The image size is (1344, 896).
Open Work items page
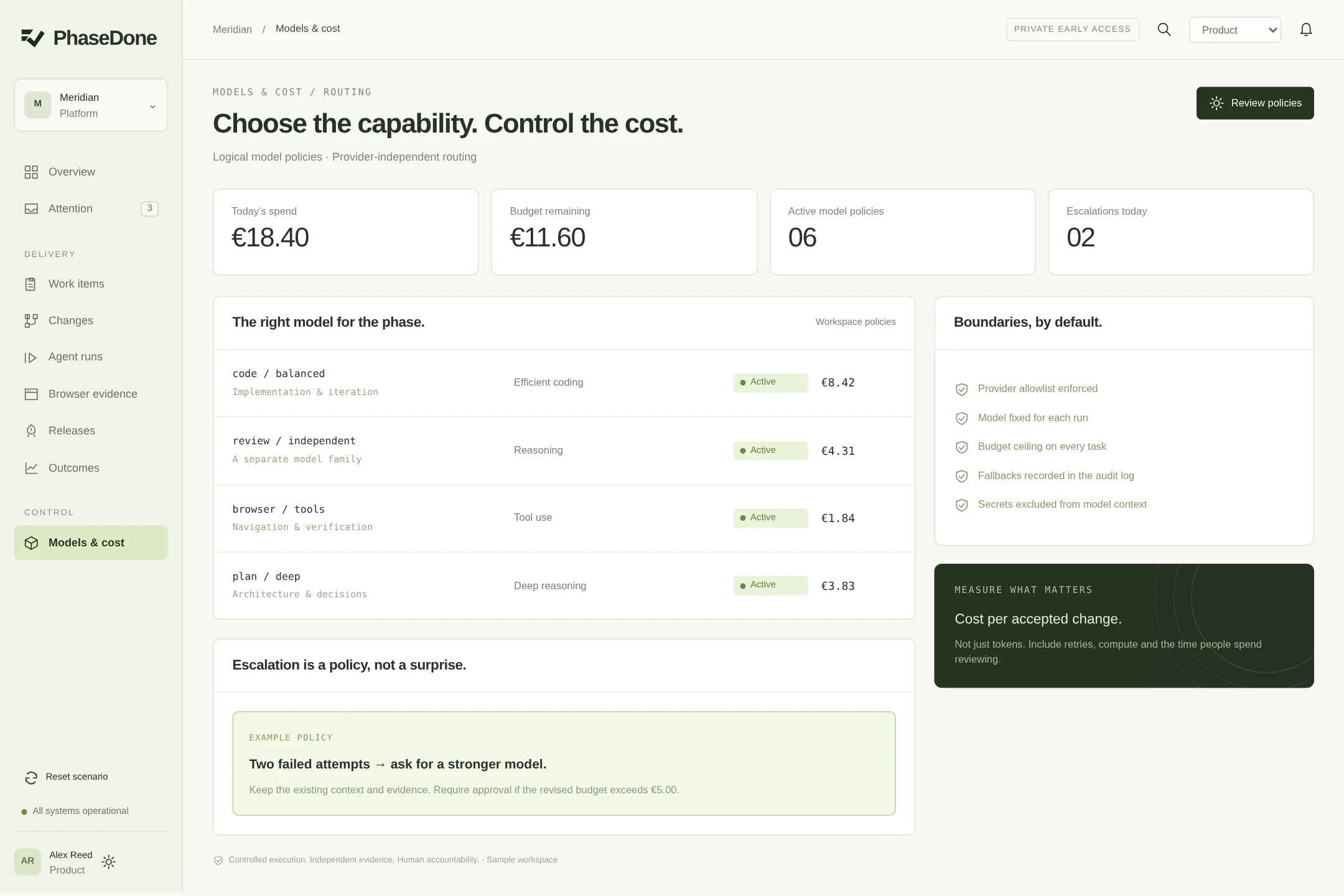pos(91,284)
